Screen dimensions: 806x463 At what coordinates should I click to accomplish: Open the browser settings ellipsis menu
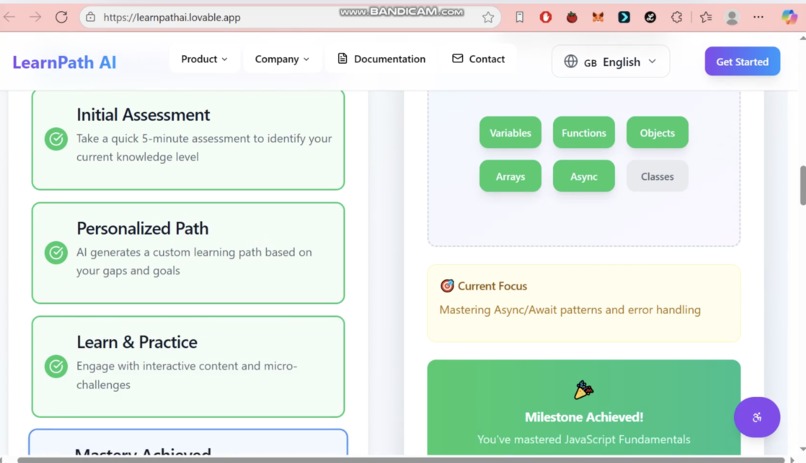click(x=758, y=17)
